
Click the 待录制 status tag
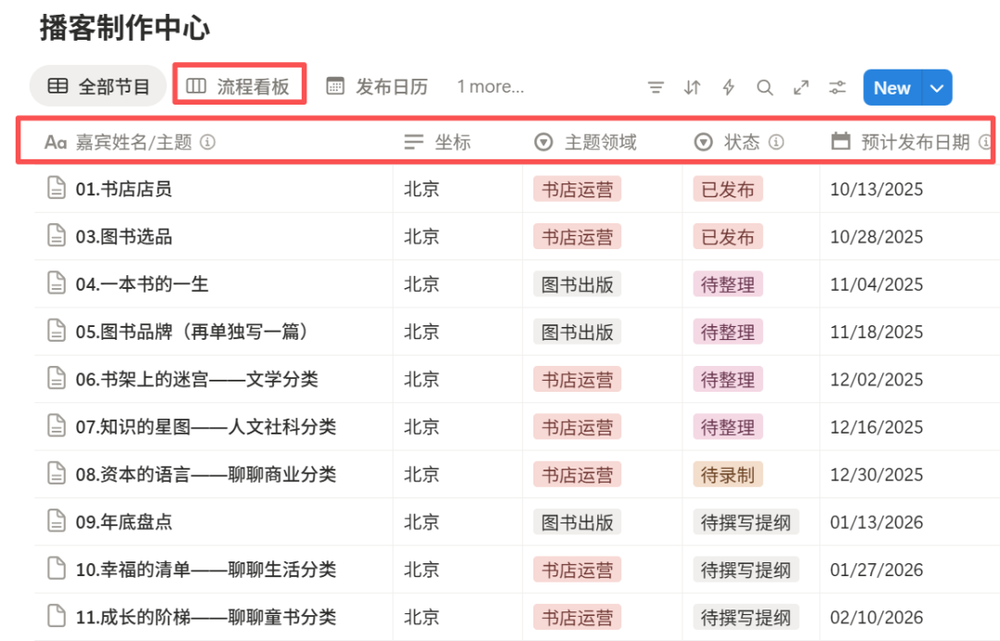click(x=727, y=475)
